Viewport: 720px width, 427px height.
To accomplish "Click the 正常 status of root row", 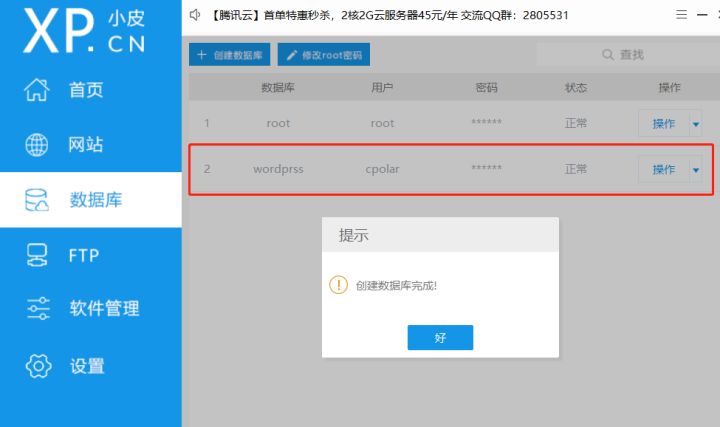I will 576,123.
